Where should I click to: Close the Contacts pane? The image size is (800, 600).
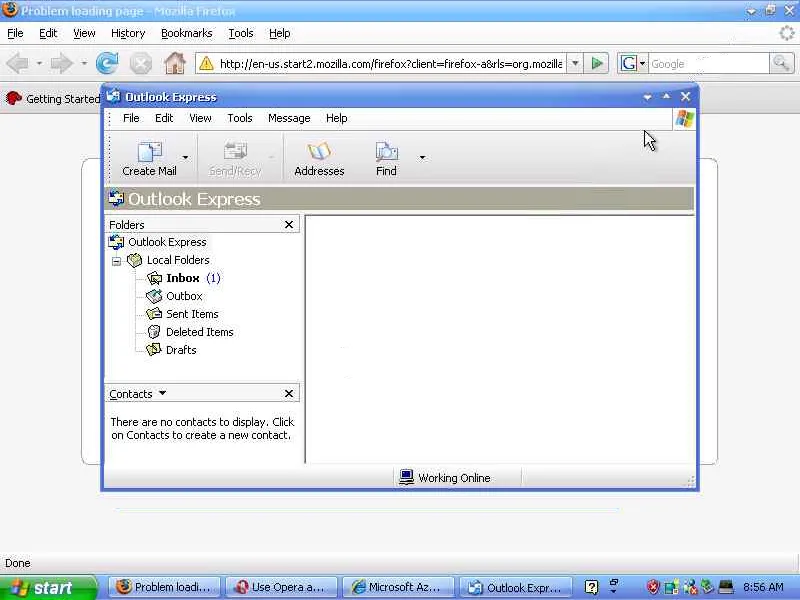pos(289,393)
